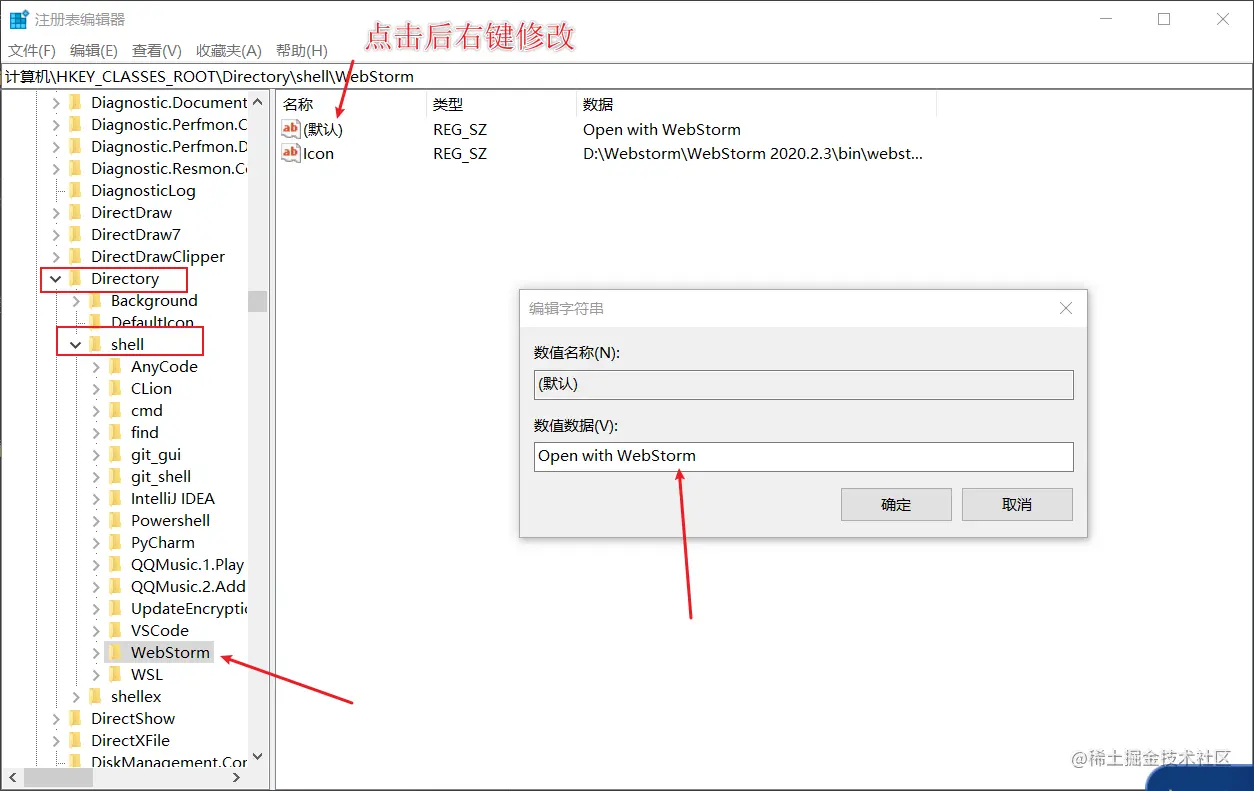Click the 数值数据 input field
Viewport: 1254px width, 791px height.
point(804,456)
